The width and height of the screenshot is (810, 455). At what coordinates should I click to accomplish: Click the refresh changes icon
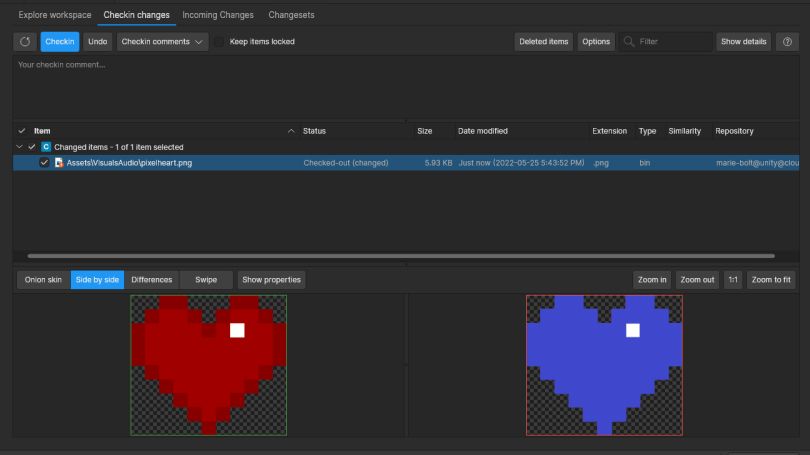[x=25, y=42]
